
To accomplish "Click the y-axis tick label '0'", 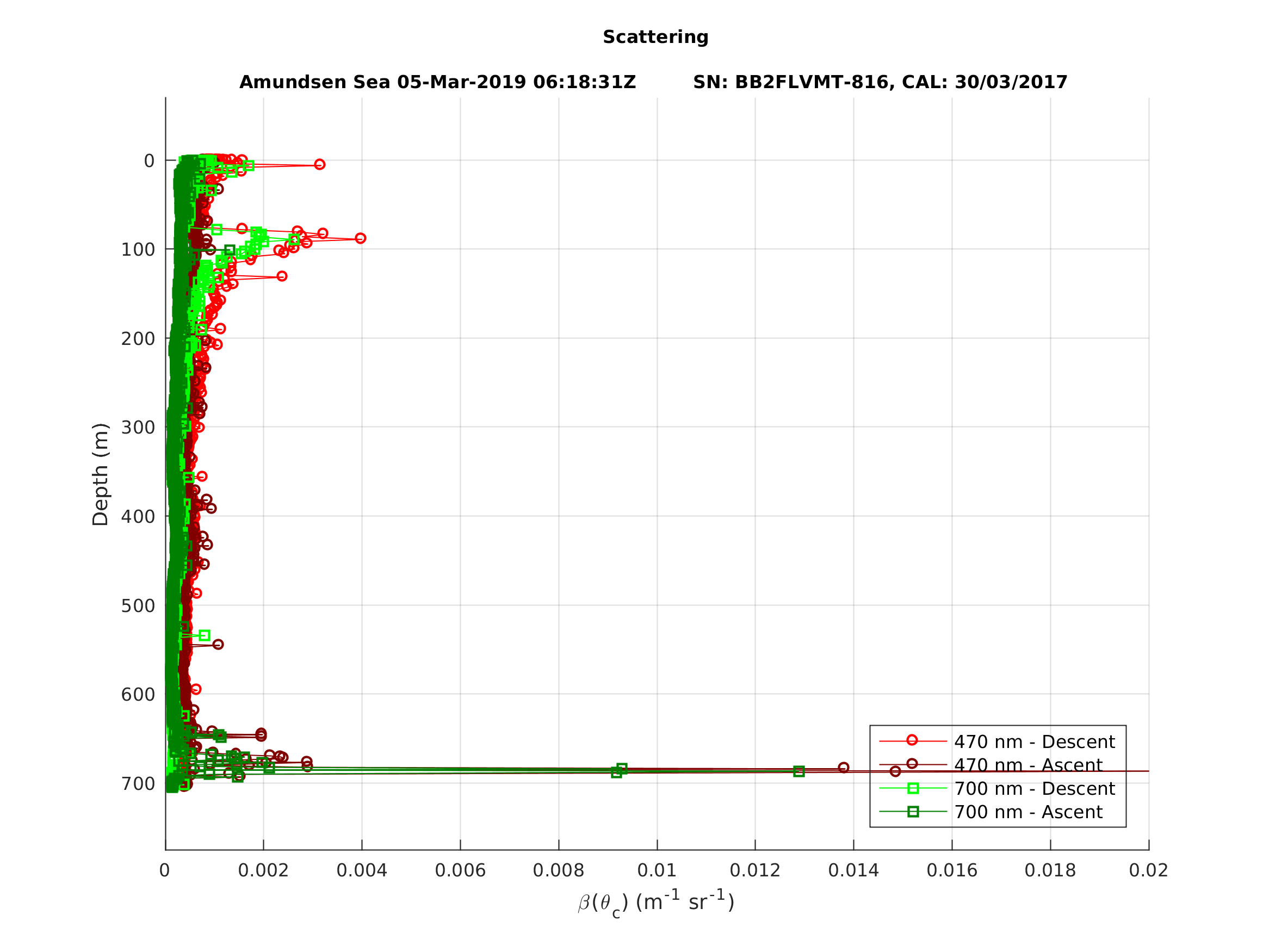I will coord(149,161).
